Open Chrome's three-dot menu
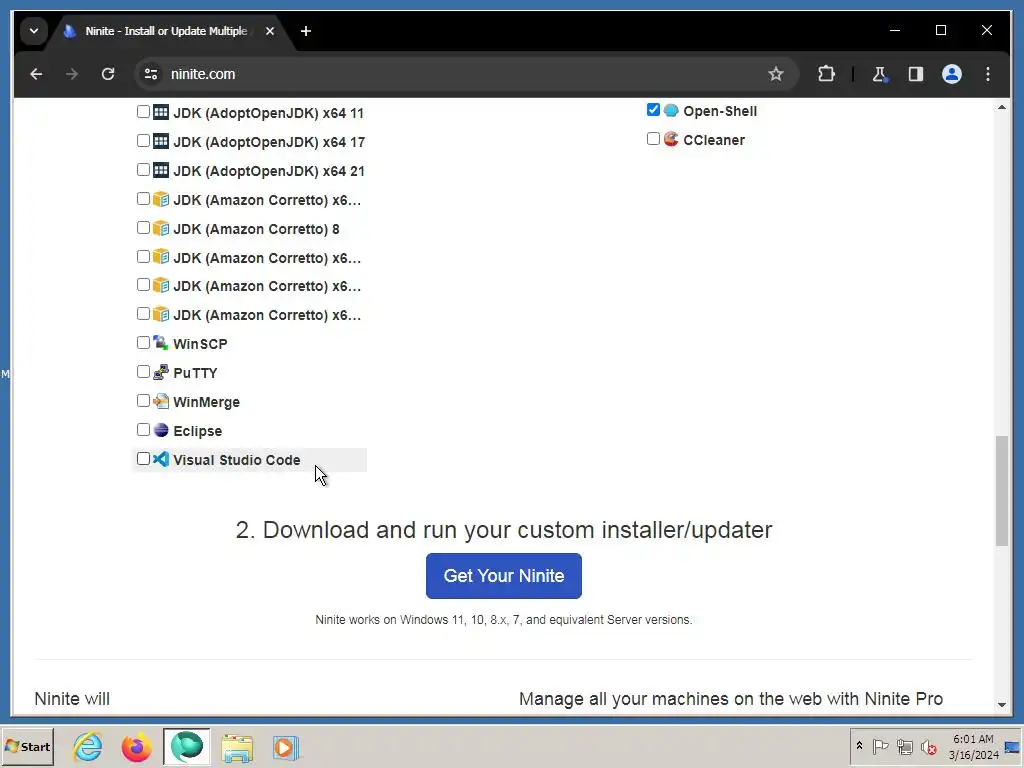The height and width of the screenshot is (768, 1024). point(987,74)
